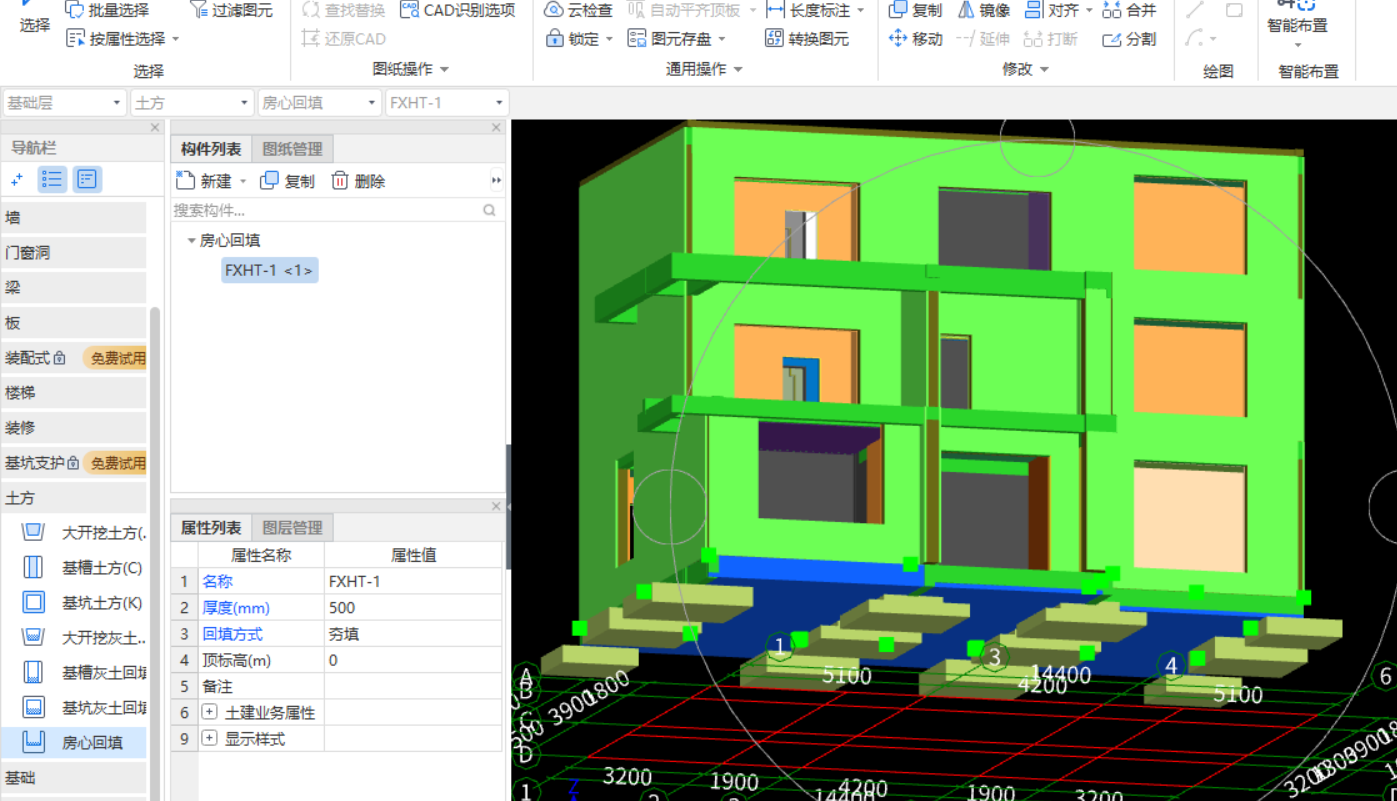This screenshot has width=1397, height=801.
Task: Open the 图纸操作 group menu
Action: pyautogui.click(x=411, y=69)
